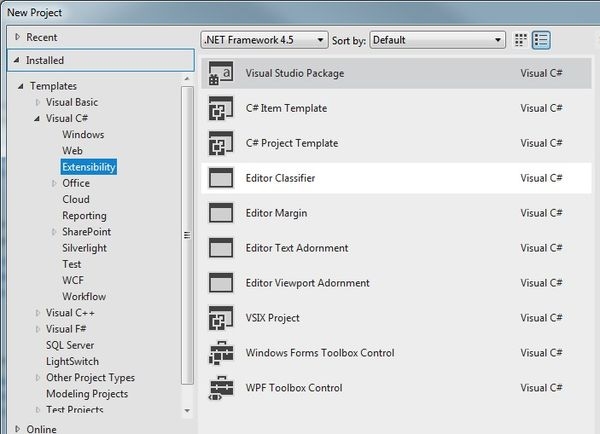
Task: Click the Editor Margin template icon
Action: [220, 213]
